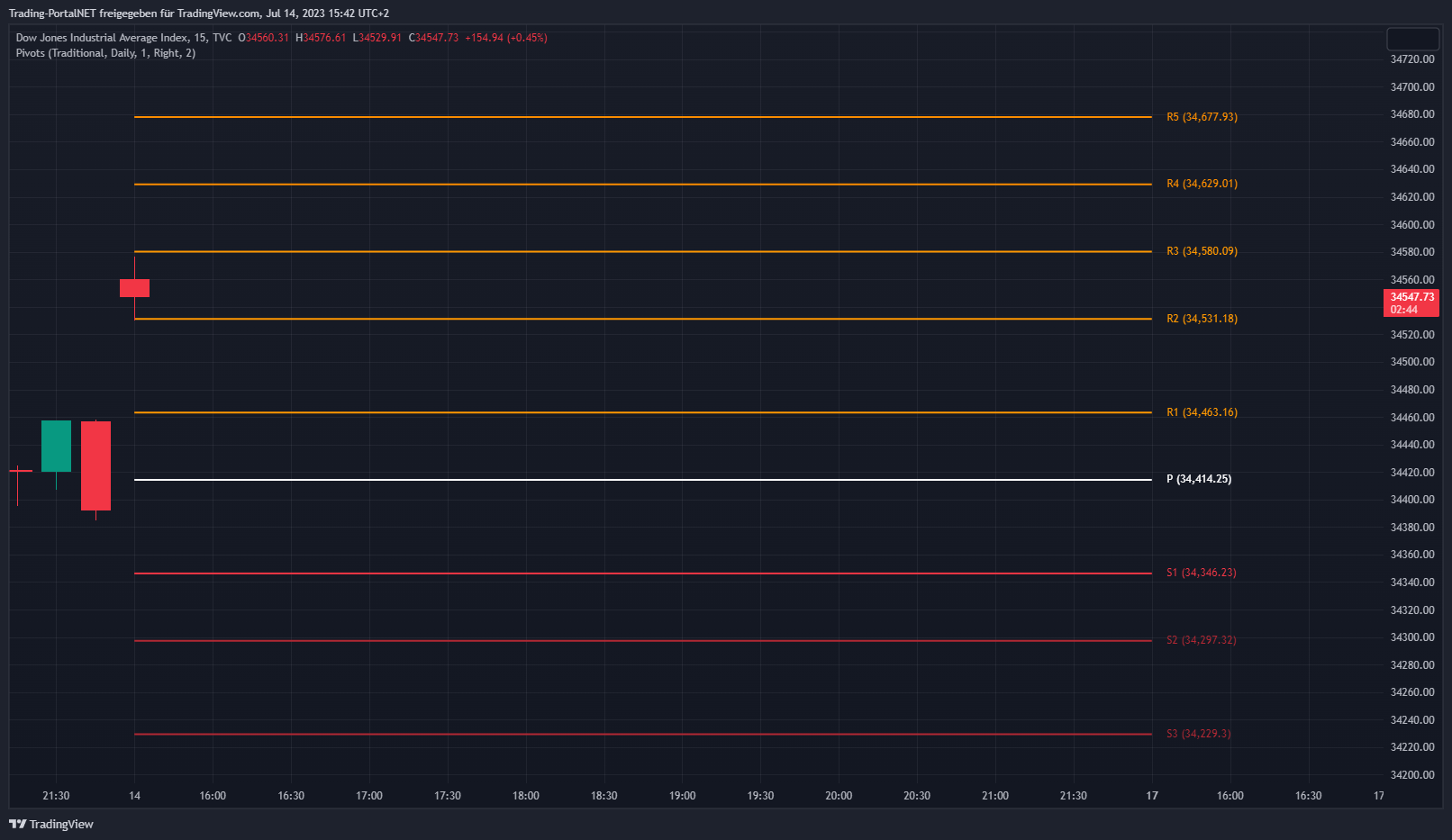This screenshot has width=1452, height=840.
Task: Click the small red candle at session open
Action: point(134,288)
